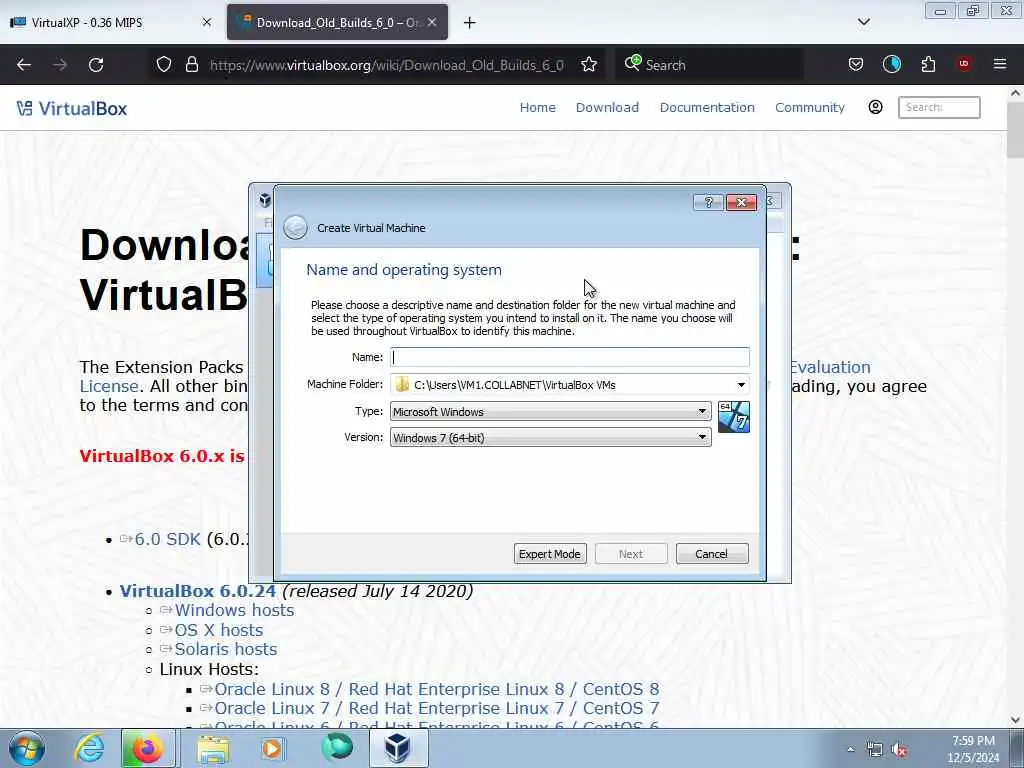Click the page vertical scrollbar thumb

[x=1015, y=129]
